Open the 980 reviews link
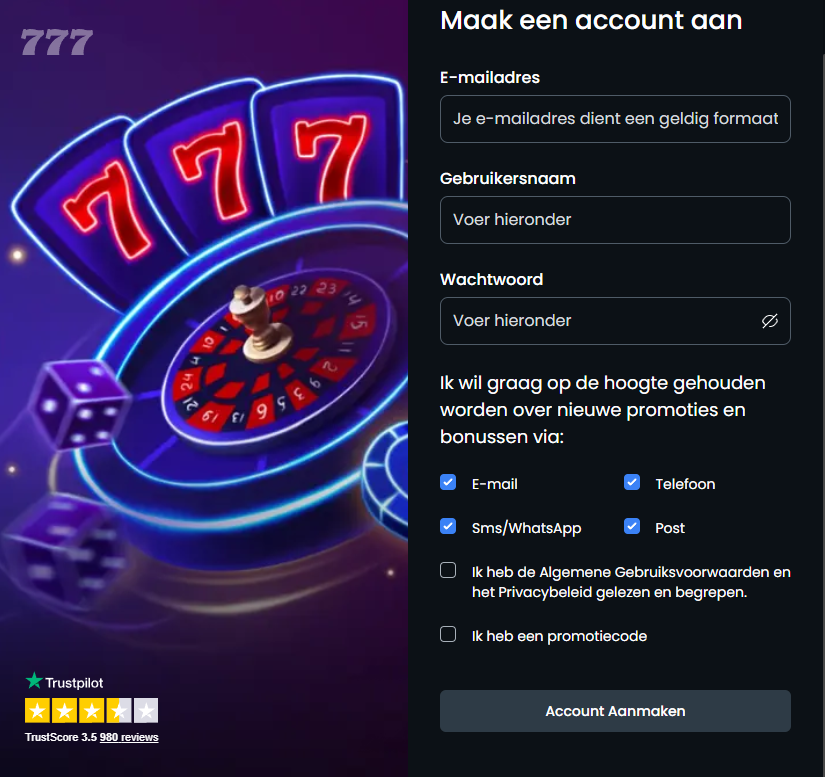The height and width of the screenshot is (777, 825). pos(129,738)
